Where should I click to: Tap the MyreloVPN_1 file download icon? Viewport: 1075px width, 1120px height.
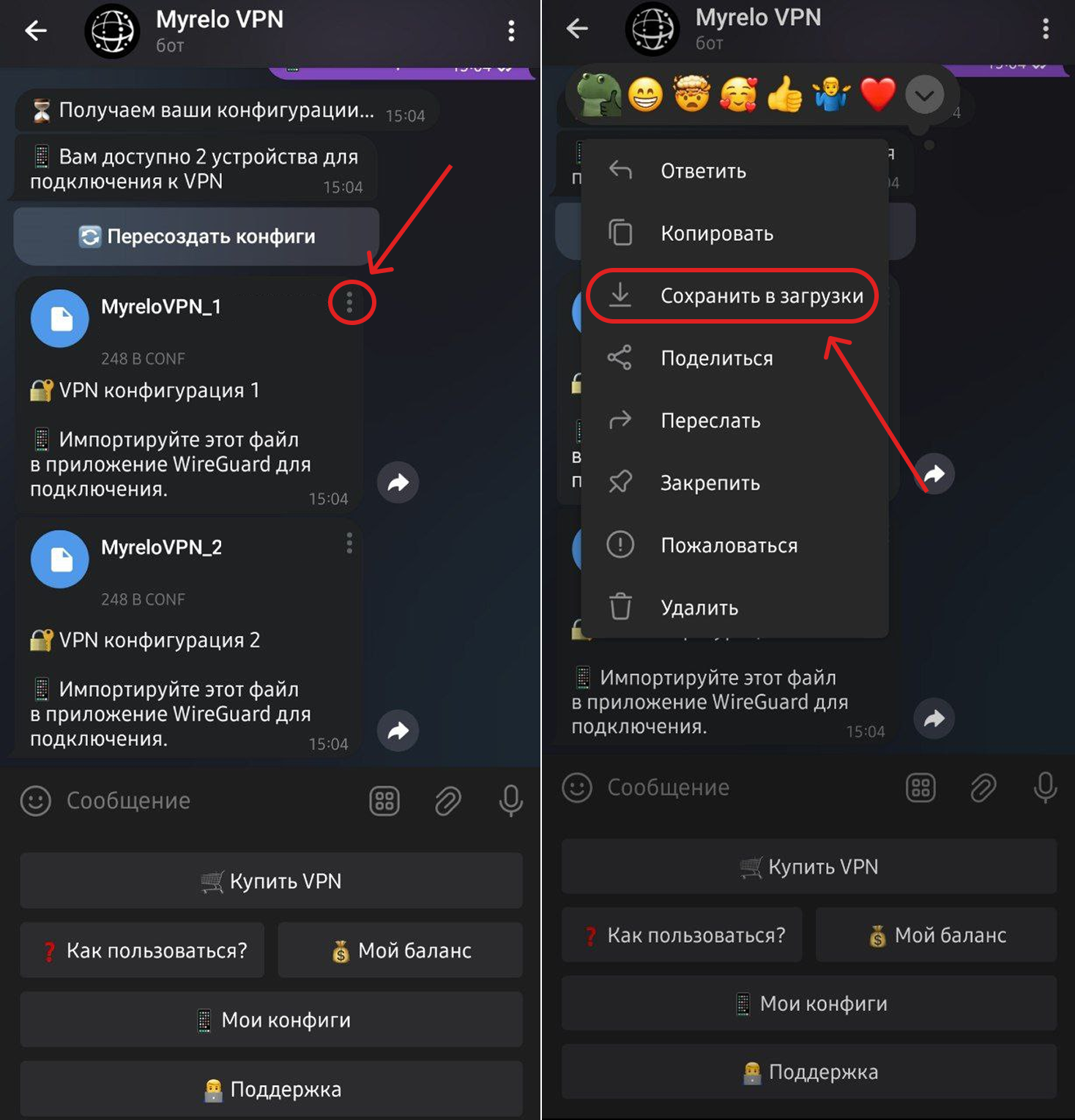(60, 319)
